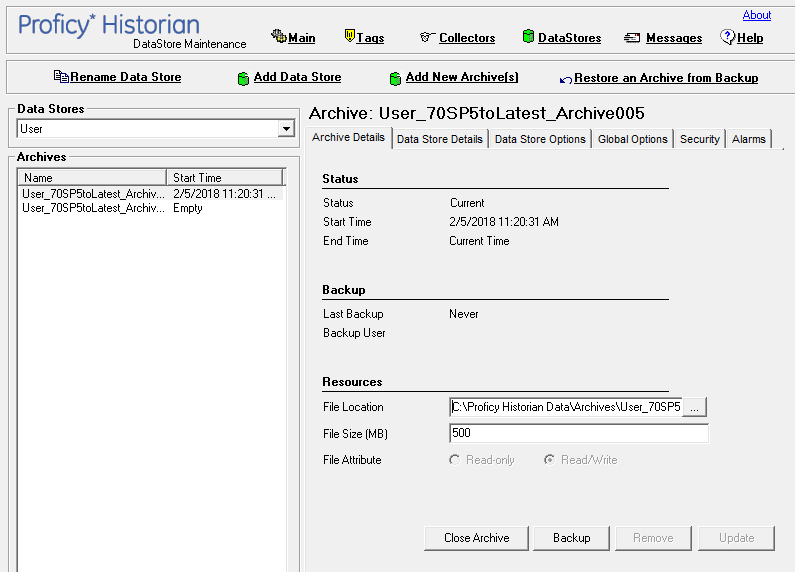Switch to the Archive Details tab

(x=348, y=137)
